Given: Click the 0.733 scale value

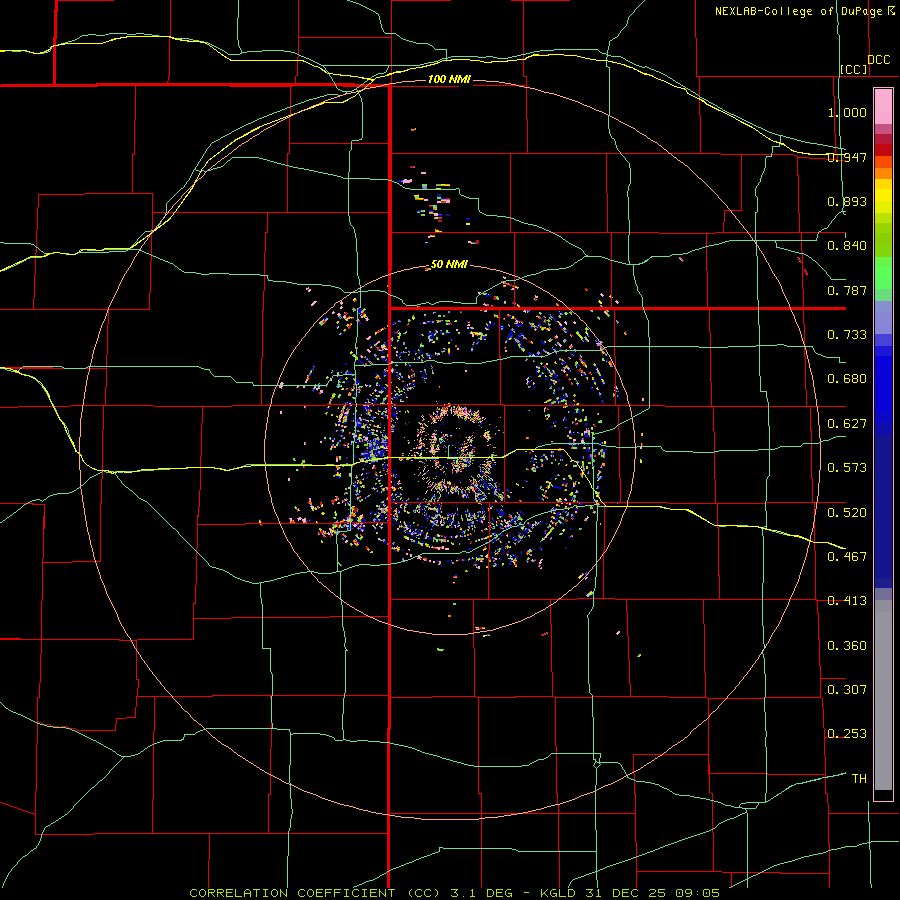Looking at the screenshot, I should pos(847,335).
